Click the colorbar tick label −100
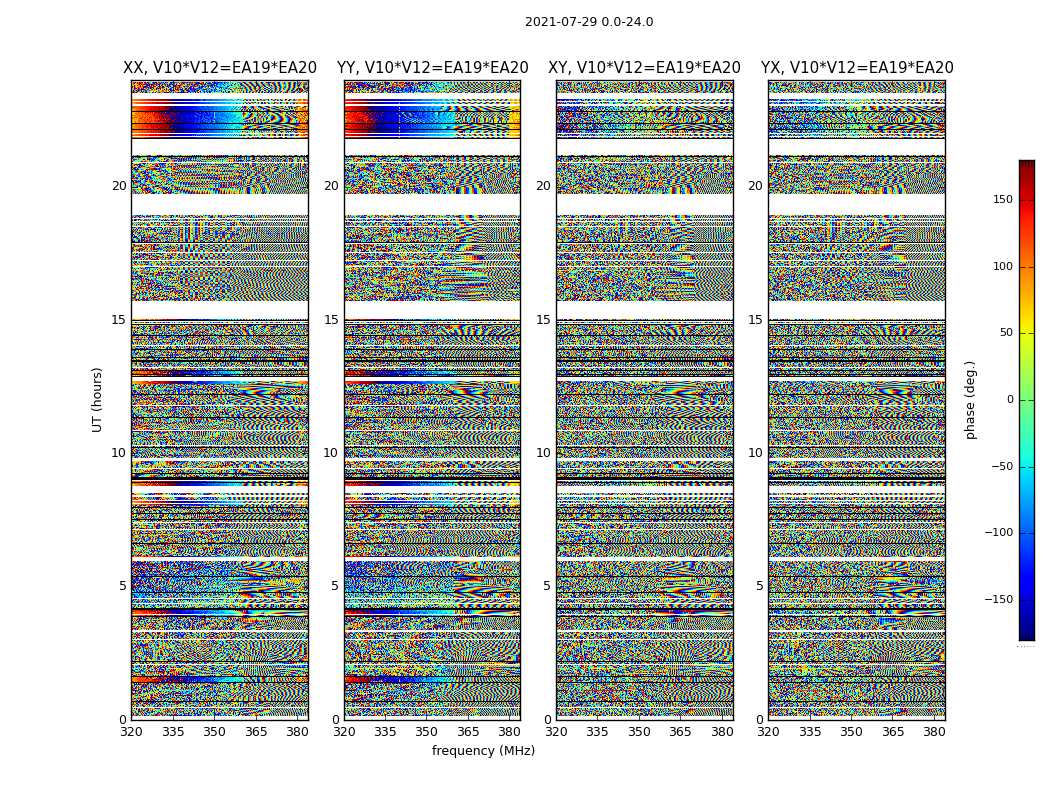The image size is (1050, 800). tap(999, 533)
